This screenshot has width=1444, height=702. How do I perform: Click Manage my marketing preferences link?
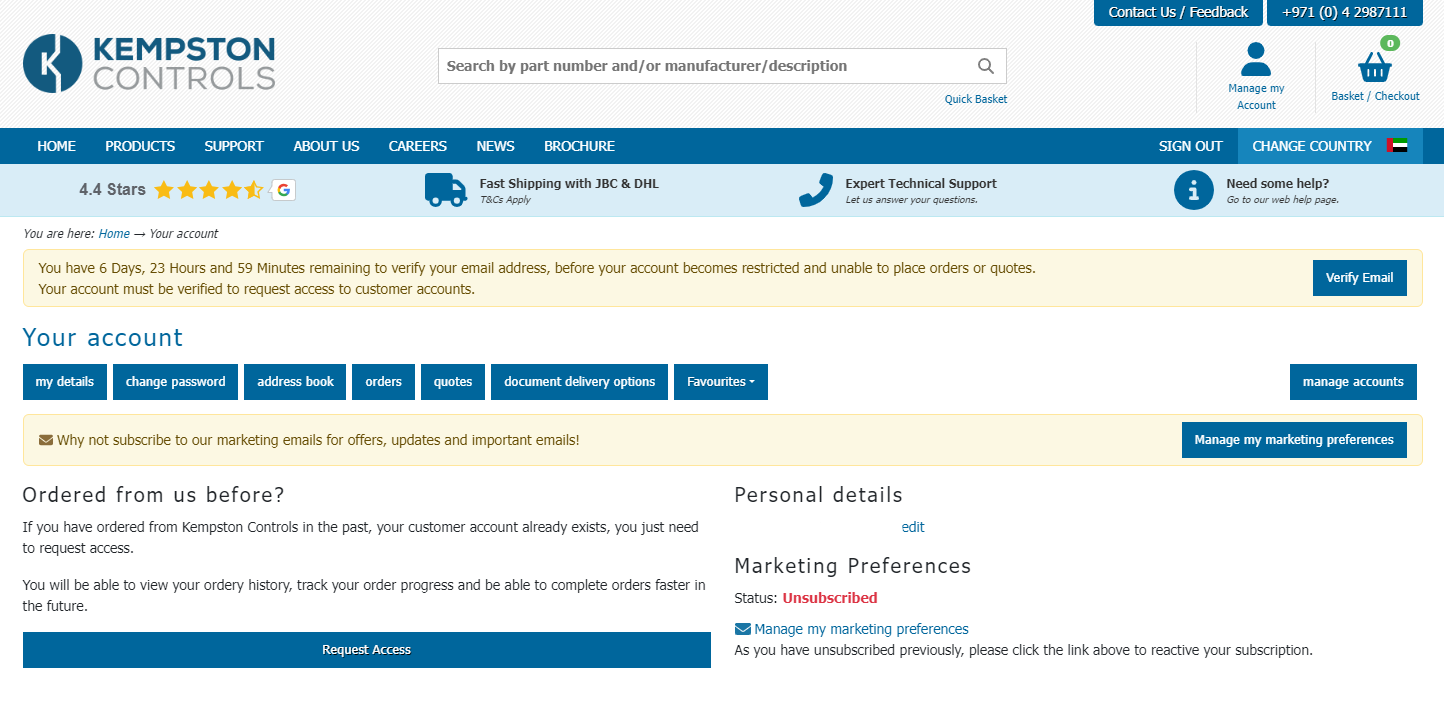click(x=861, y=629)
